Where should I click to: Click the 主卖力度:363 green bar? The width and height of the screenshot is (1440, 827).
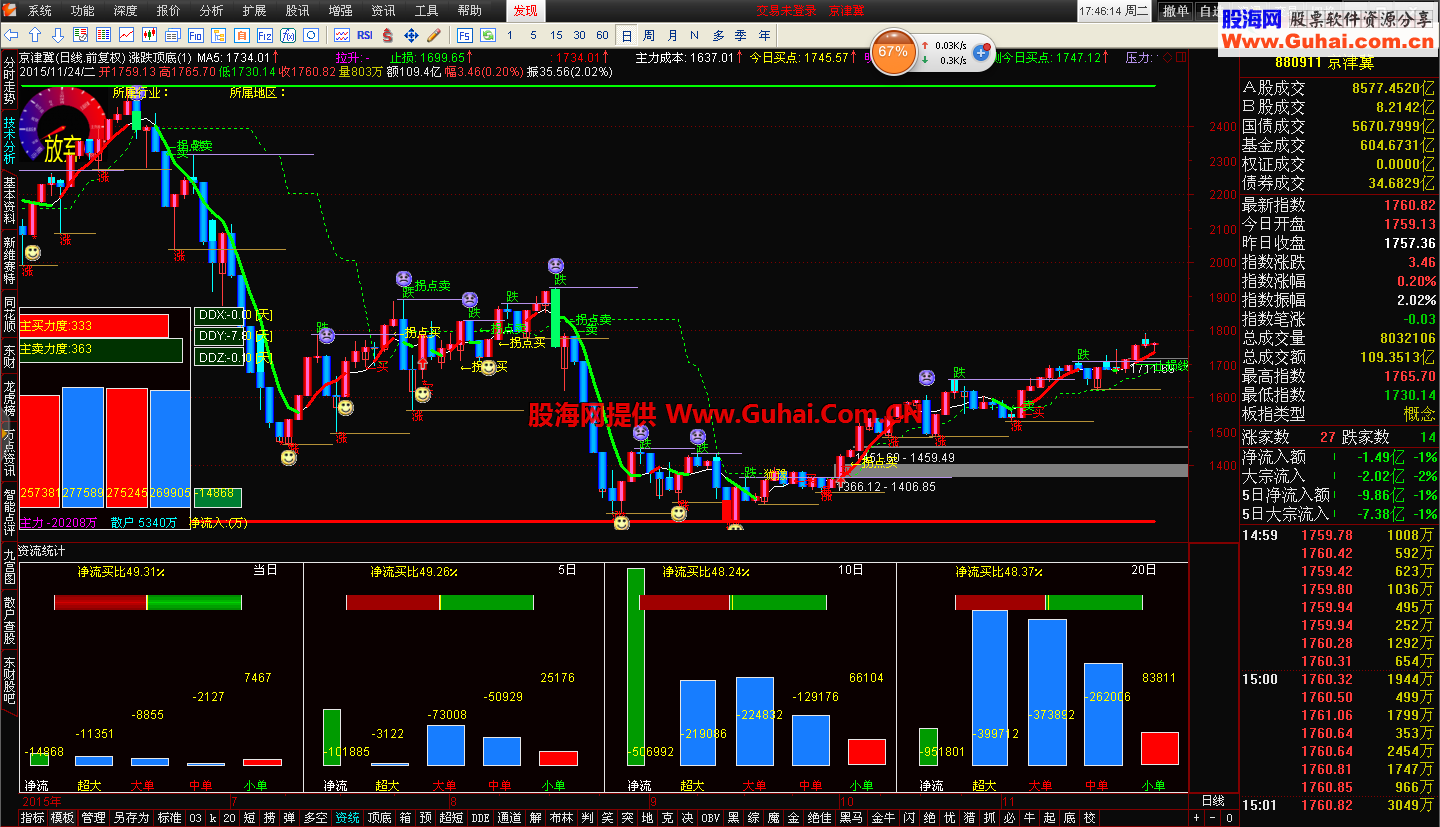pos(101,350)
